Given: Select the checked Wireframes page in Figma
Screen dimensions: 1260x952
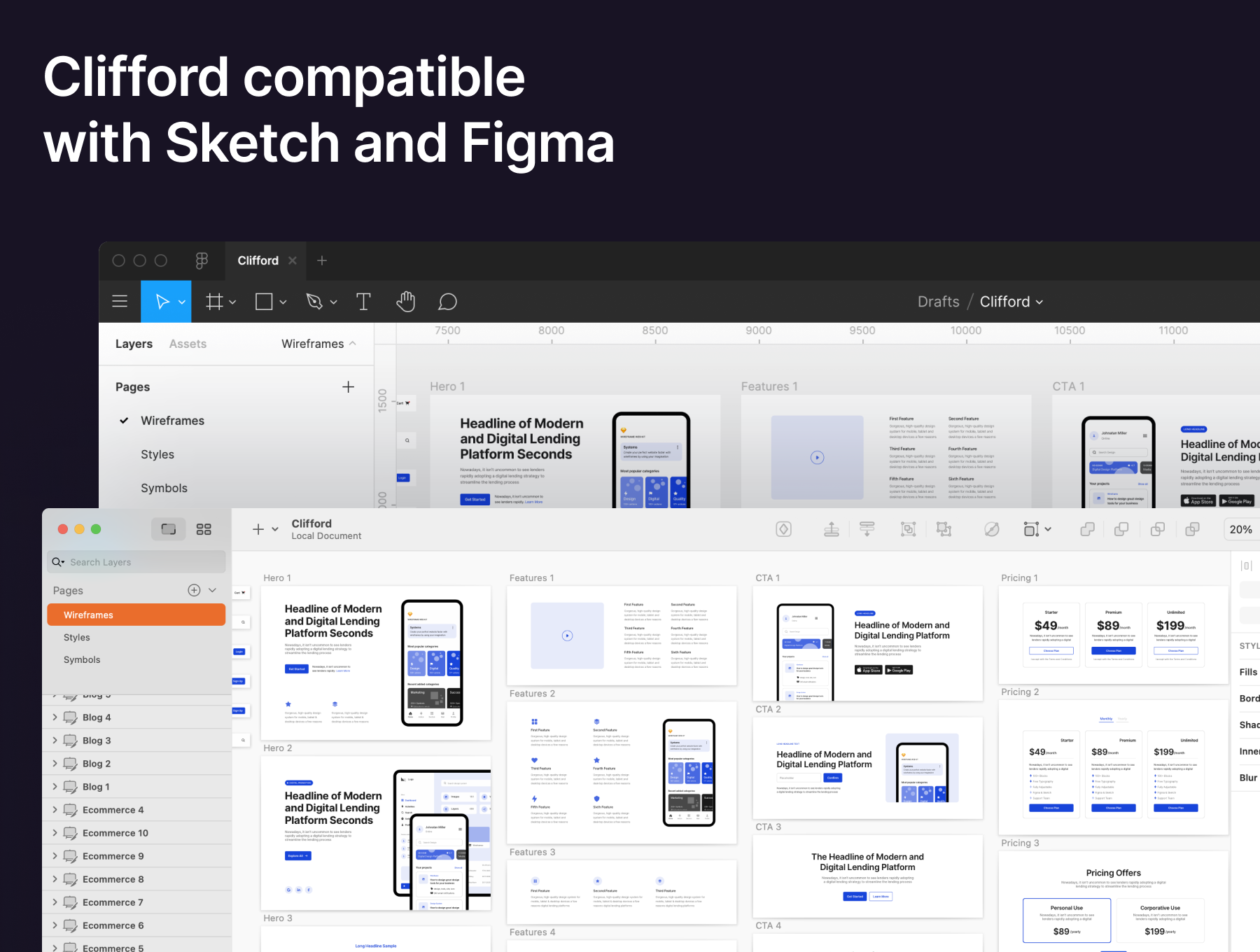Looking at the screenshot, I should coord(172,421).
